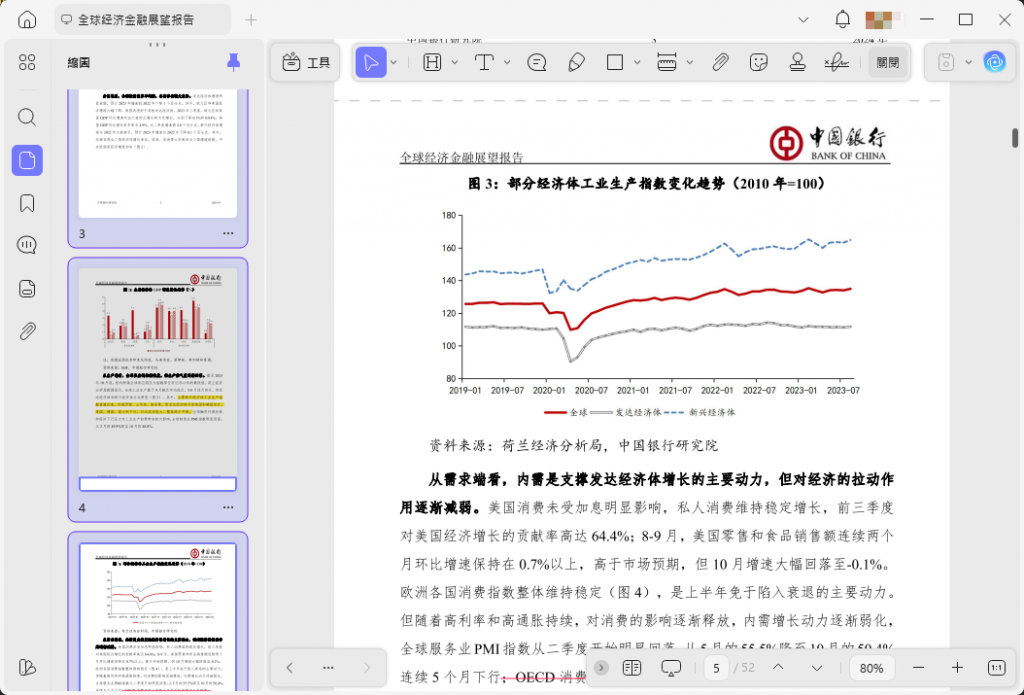Click the page number field showing 5
The height and width of the screenshot is (695, 1024).
point(716,668)
